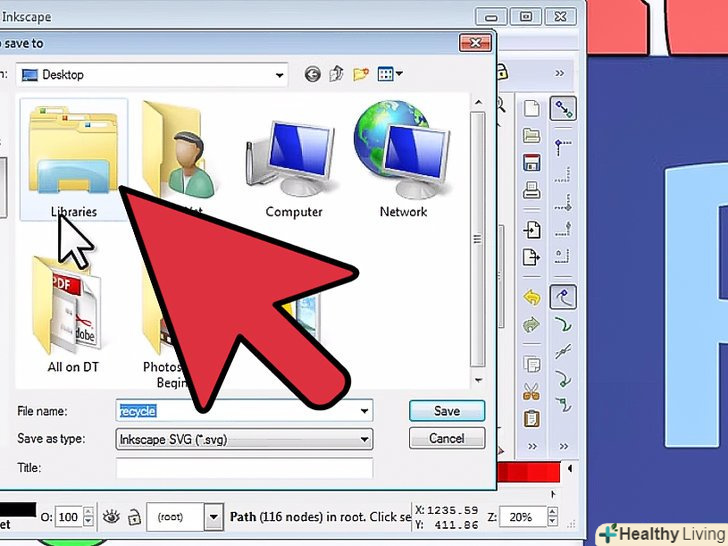This screenshot has height=546, width=728.
Task: Click the New document icon in Inkscape toolbar
Action: click(532, 109)
